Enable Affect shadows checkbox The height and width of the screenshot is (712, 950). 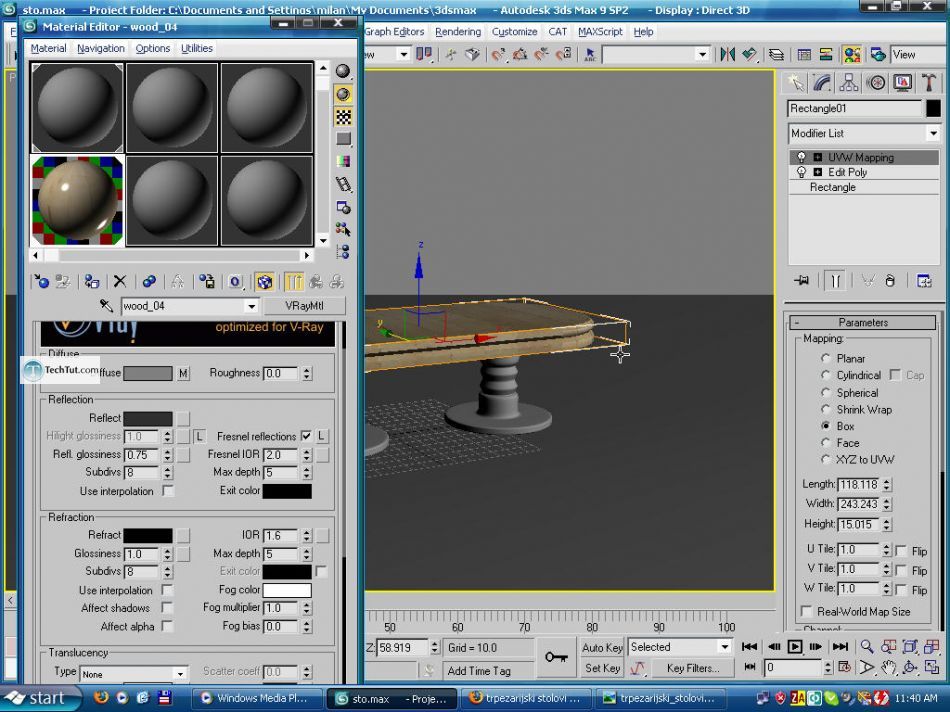[167, 608]
